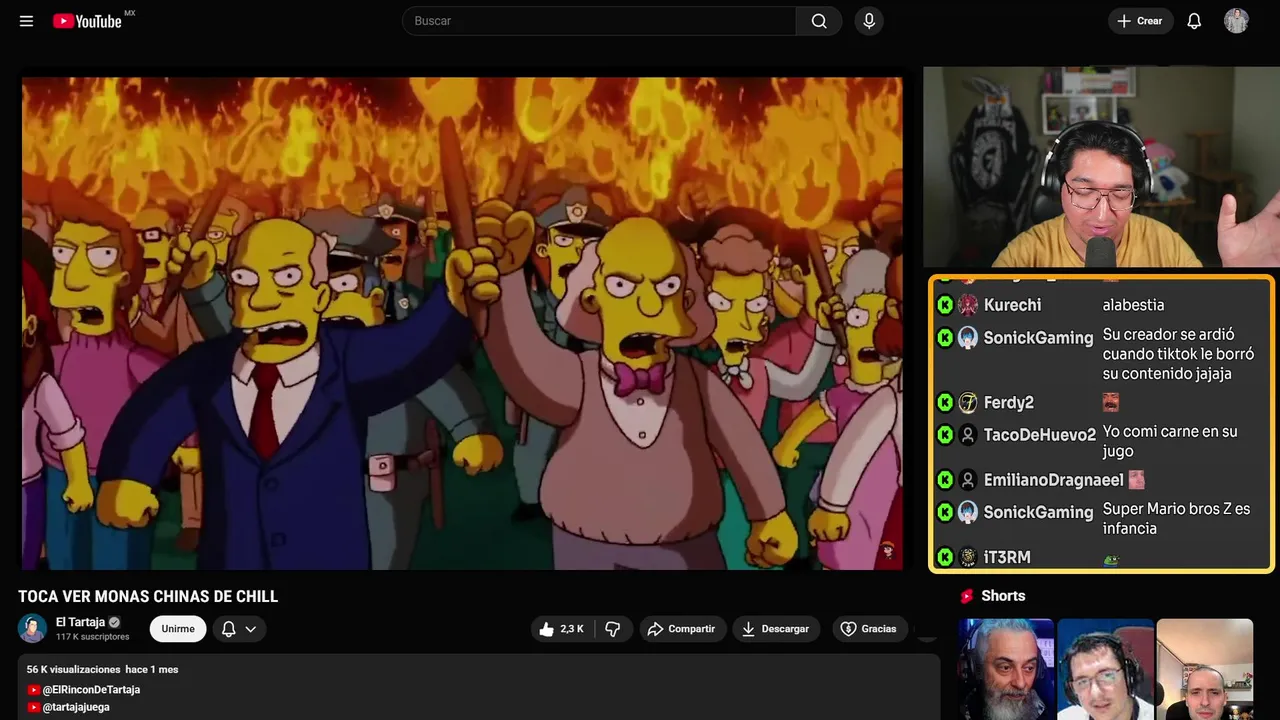The height and width of the screenshot is (720, 1280).
Task: Like the video with thumbs up
Action: (561, 629)
